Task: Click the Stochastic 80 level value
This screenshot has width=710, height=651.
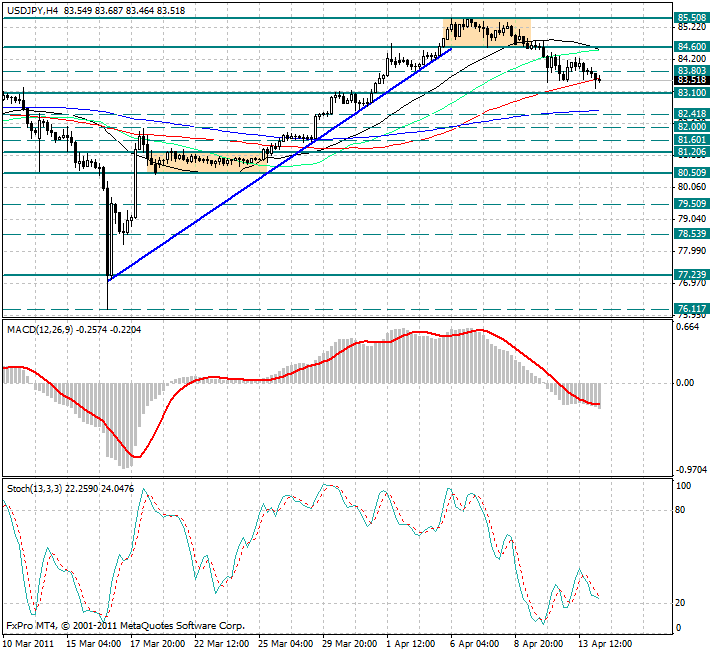Action: tap(680, 510)
